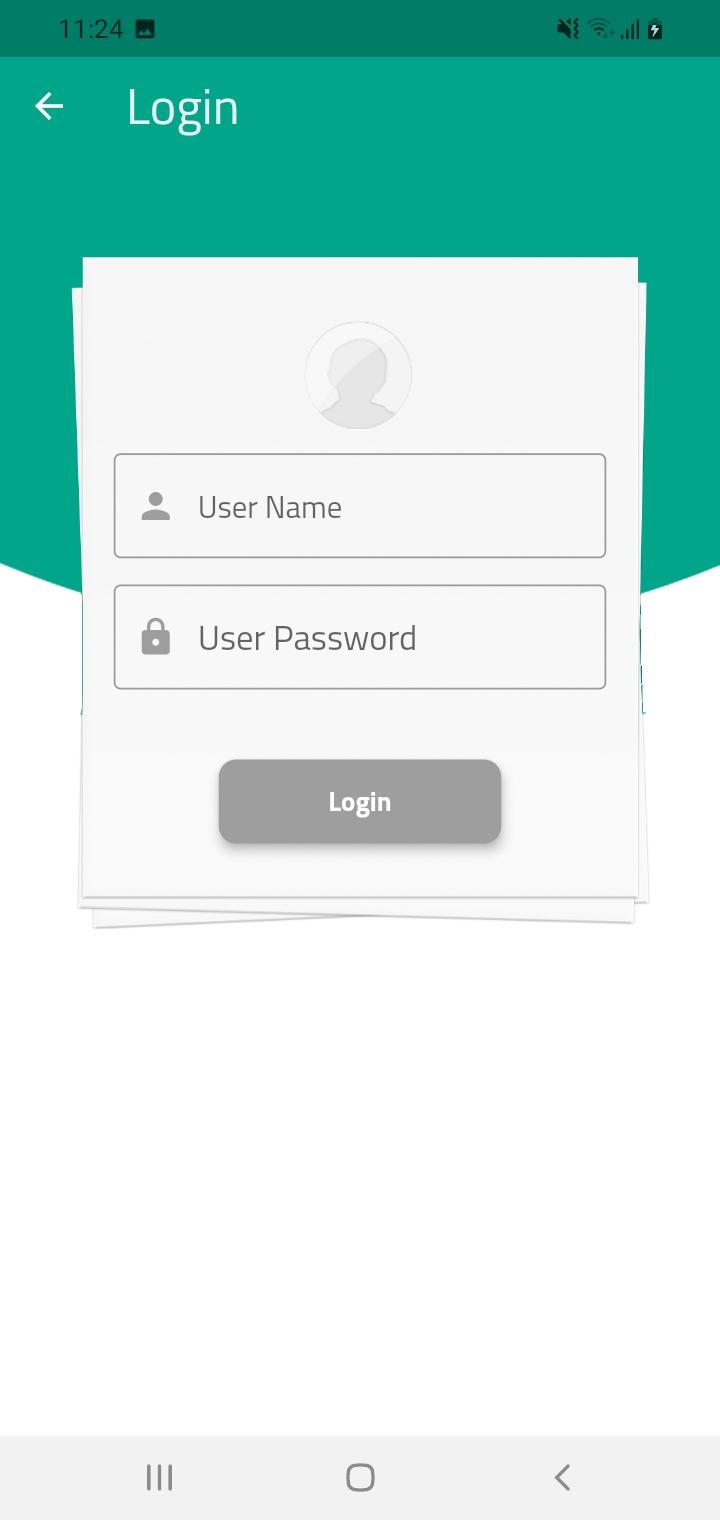Click the padlock icon in the User Password field
Image resolution: width=720 pixels, height=1520 pixels.
[155, 637]
